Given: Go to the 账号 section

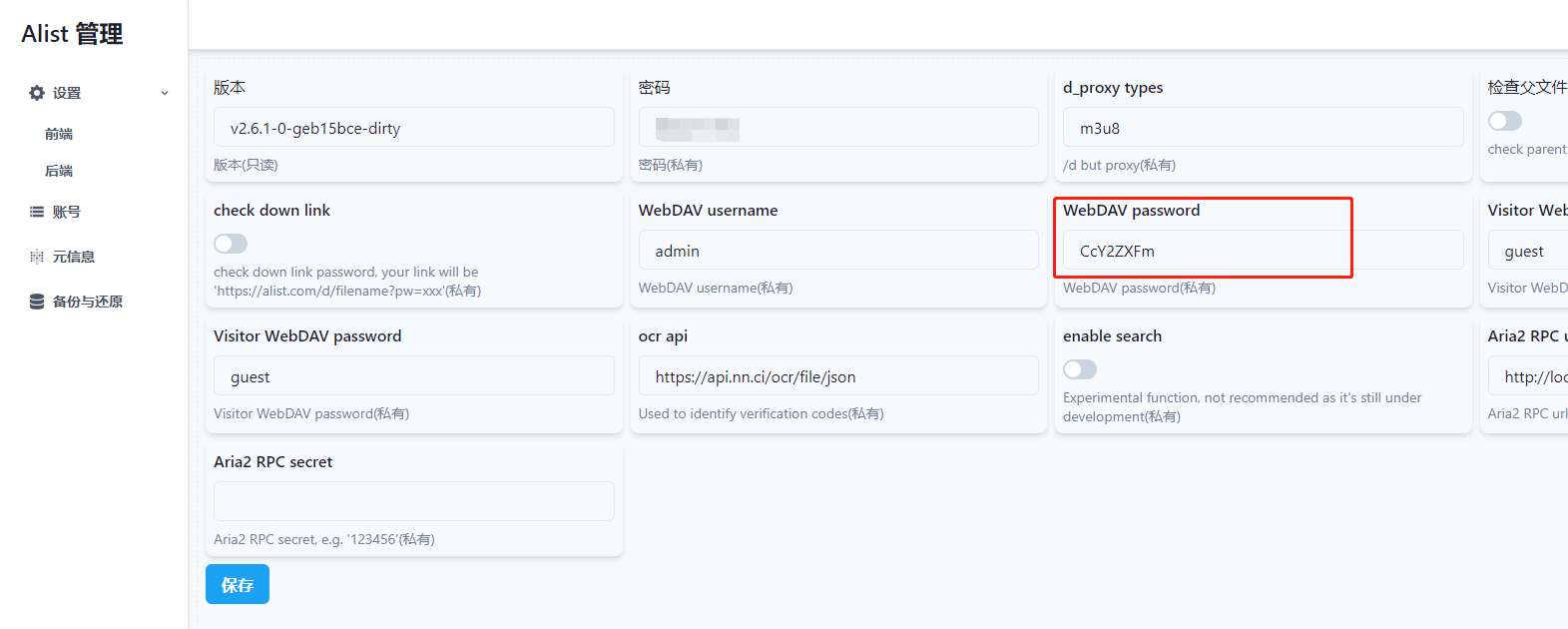Looking at the screenshot, I should pos(67,212).
